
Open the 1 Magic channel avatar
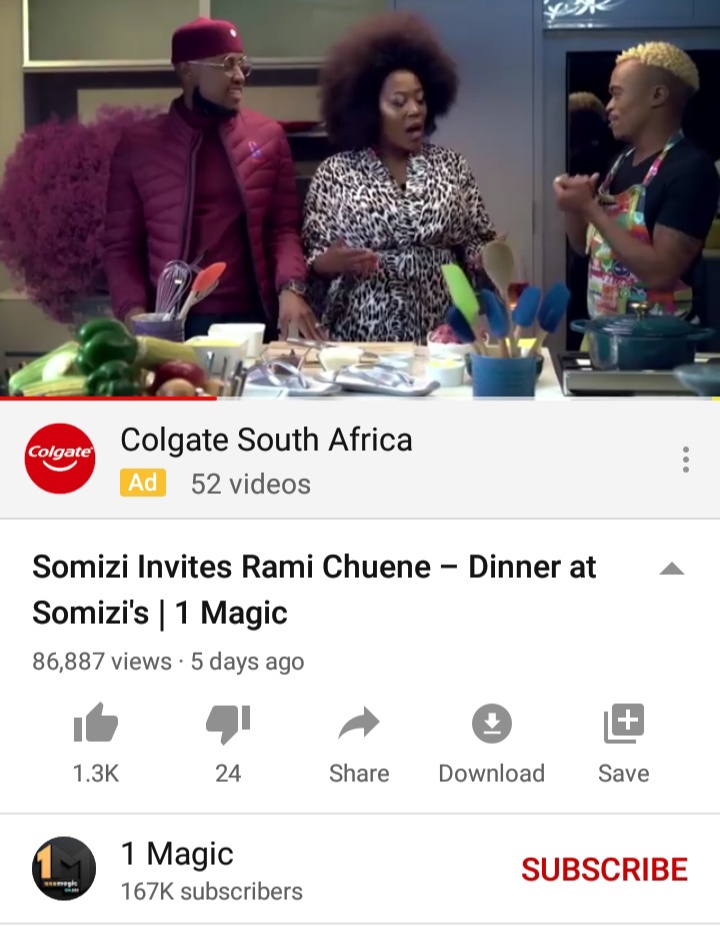tap(64, 868)
